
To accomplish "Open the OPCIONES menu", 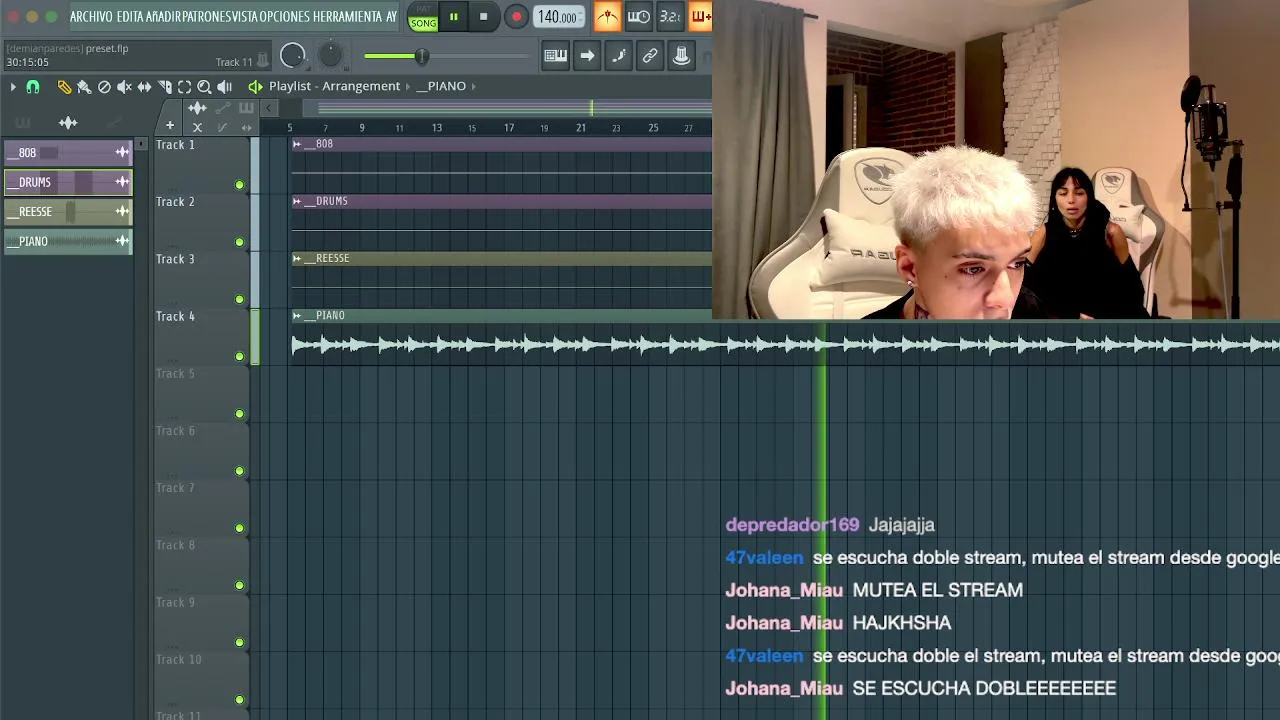I will click(286, 16).
